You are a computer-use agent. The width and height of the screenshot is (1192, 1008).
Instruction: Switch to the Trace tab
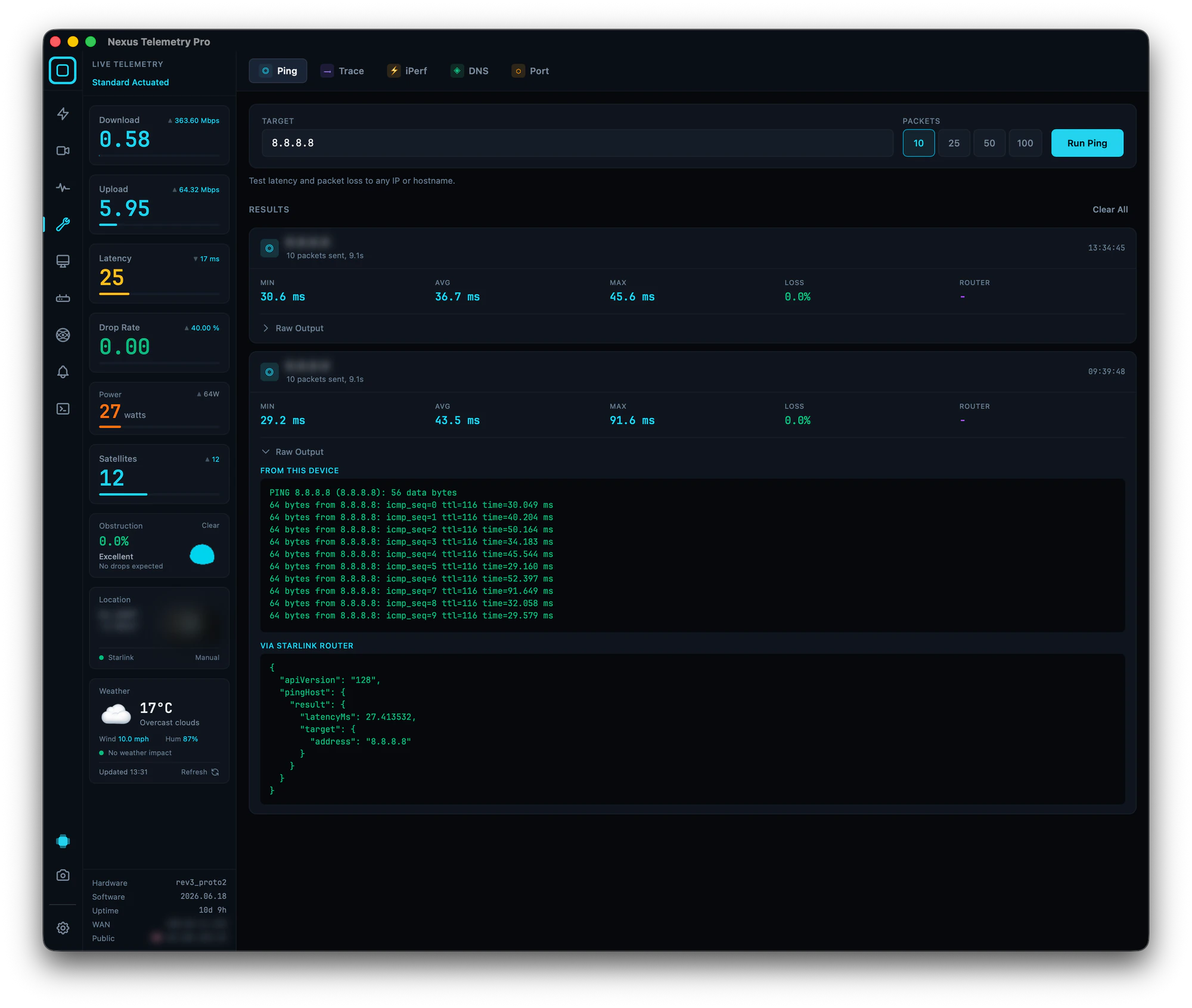342,71
